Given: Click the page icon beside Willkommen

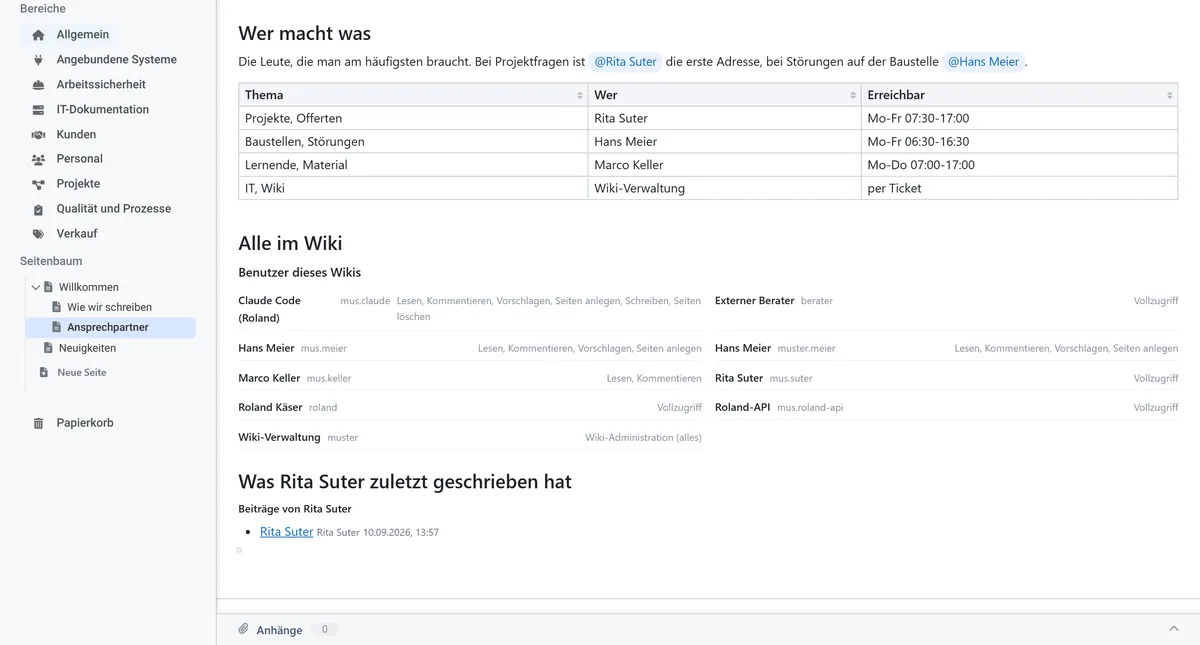Looking at the screenshot, I should point(49,287).
